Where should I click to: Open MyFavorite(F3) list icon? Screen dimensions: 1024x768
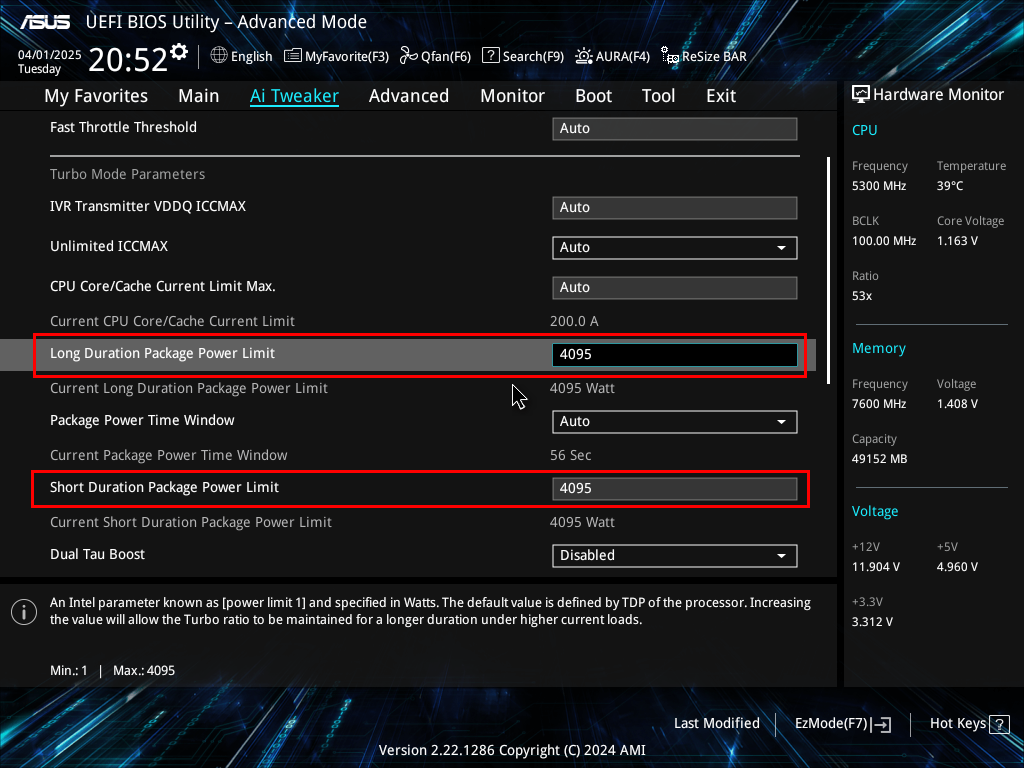(293, 56)
